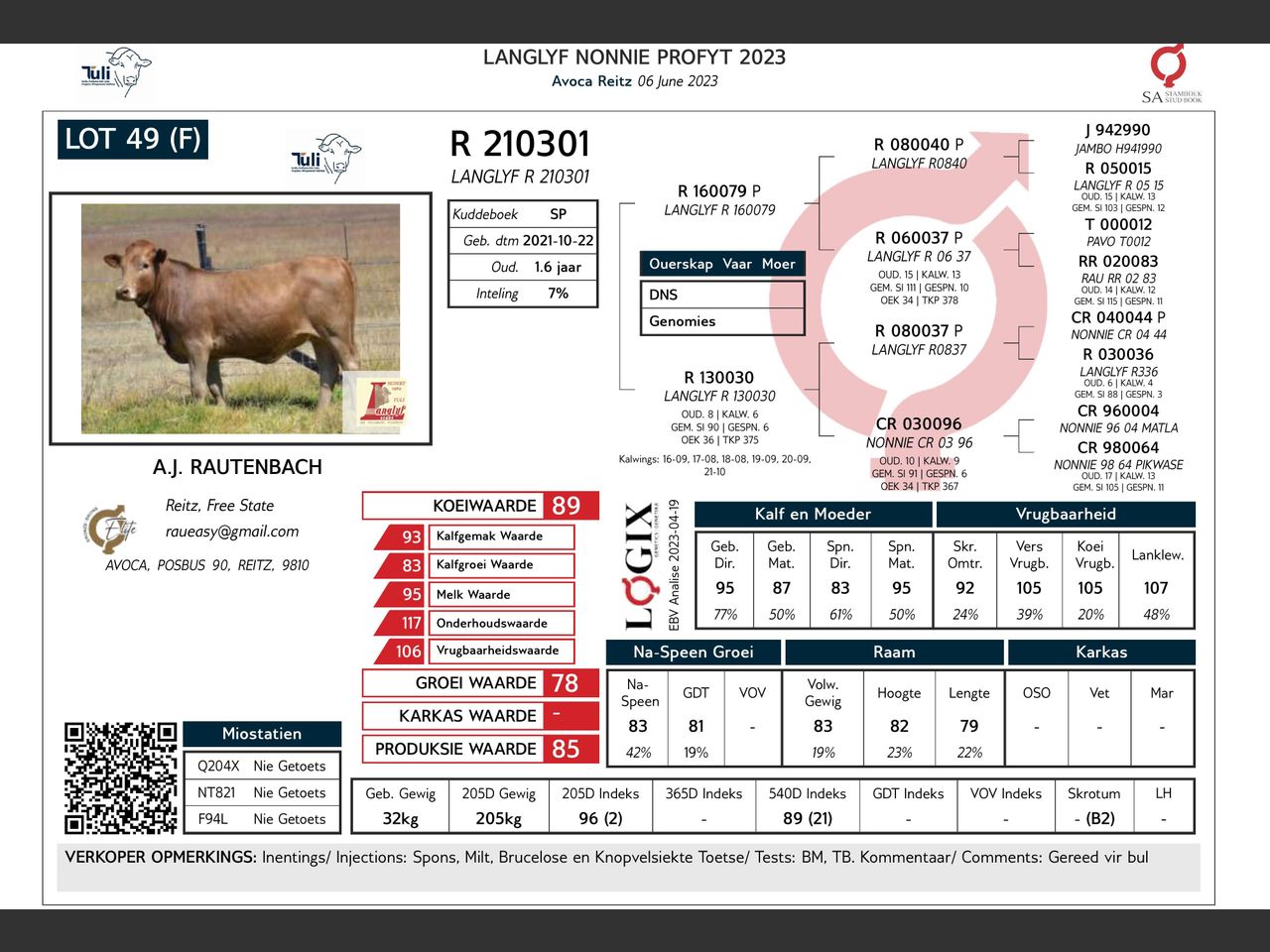
Task: Click the QR code
Action: 121,778
